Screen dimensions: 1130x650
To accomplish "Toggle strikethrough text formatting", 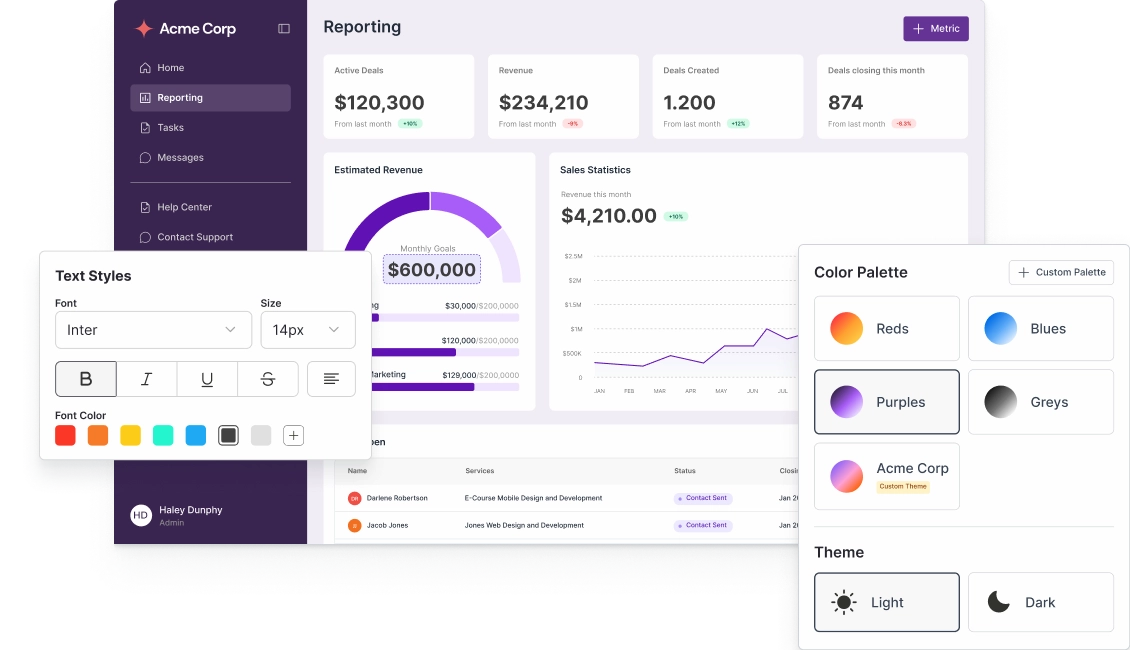I will pos(267,379).
